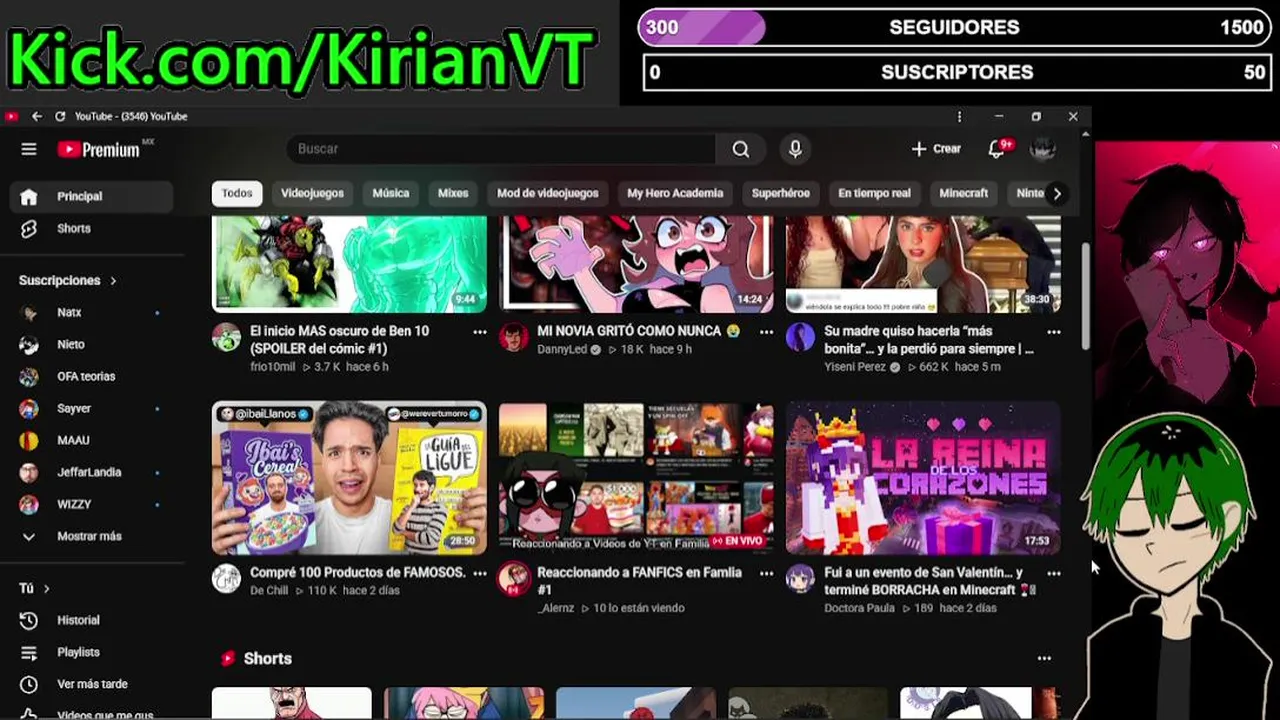Expand the Tú section
The height and width of the screenshot is (720, 1280).
coord(34,589)
